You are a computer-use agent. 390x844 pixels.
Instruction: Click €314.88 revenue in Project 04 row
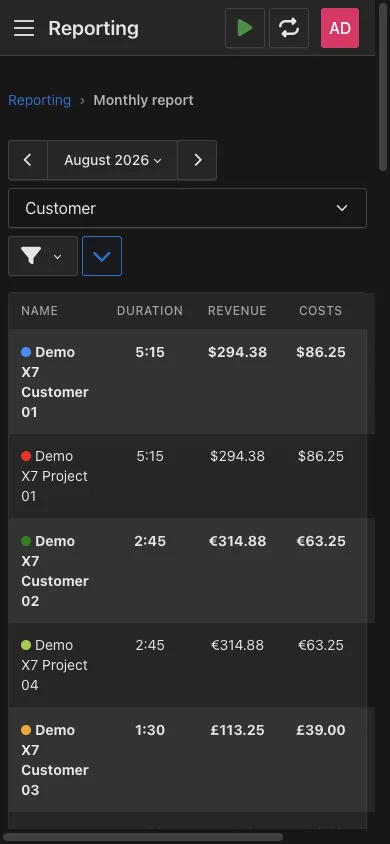pyautogui.click(x=237, y=645)
